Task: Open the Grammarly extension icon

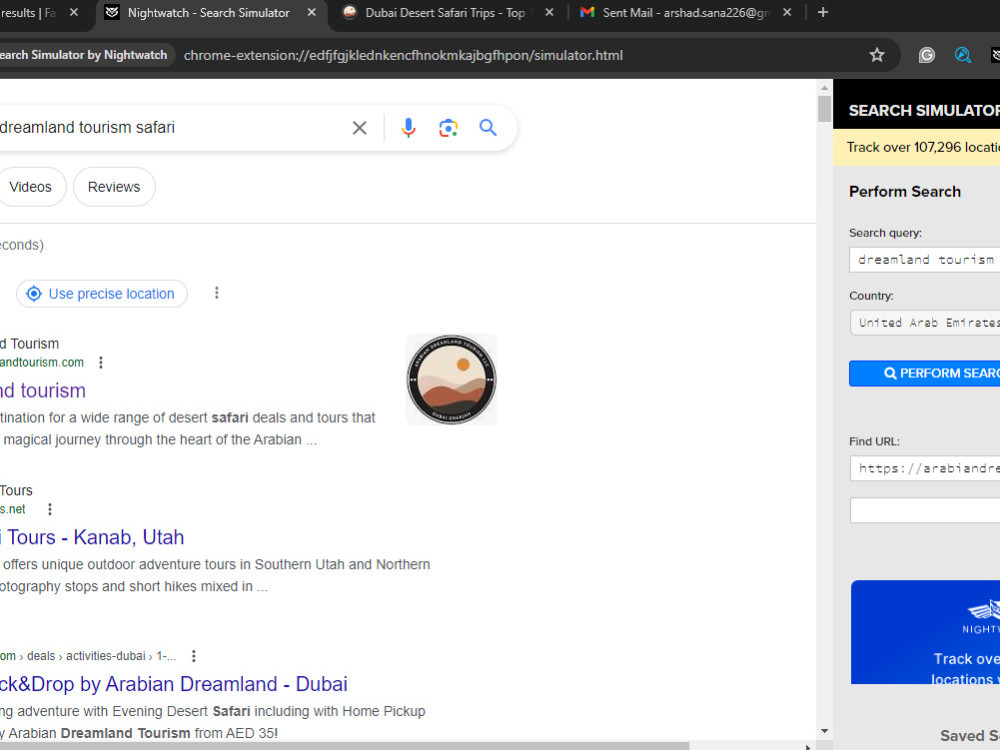Action: pyautogui.click(x=927, y=55)
